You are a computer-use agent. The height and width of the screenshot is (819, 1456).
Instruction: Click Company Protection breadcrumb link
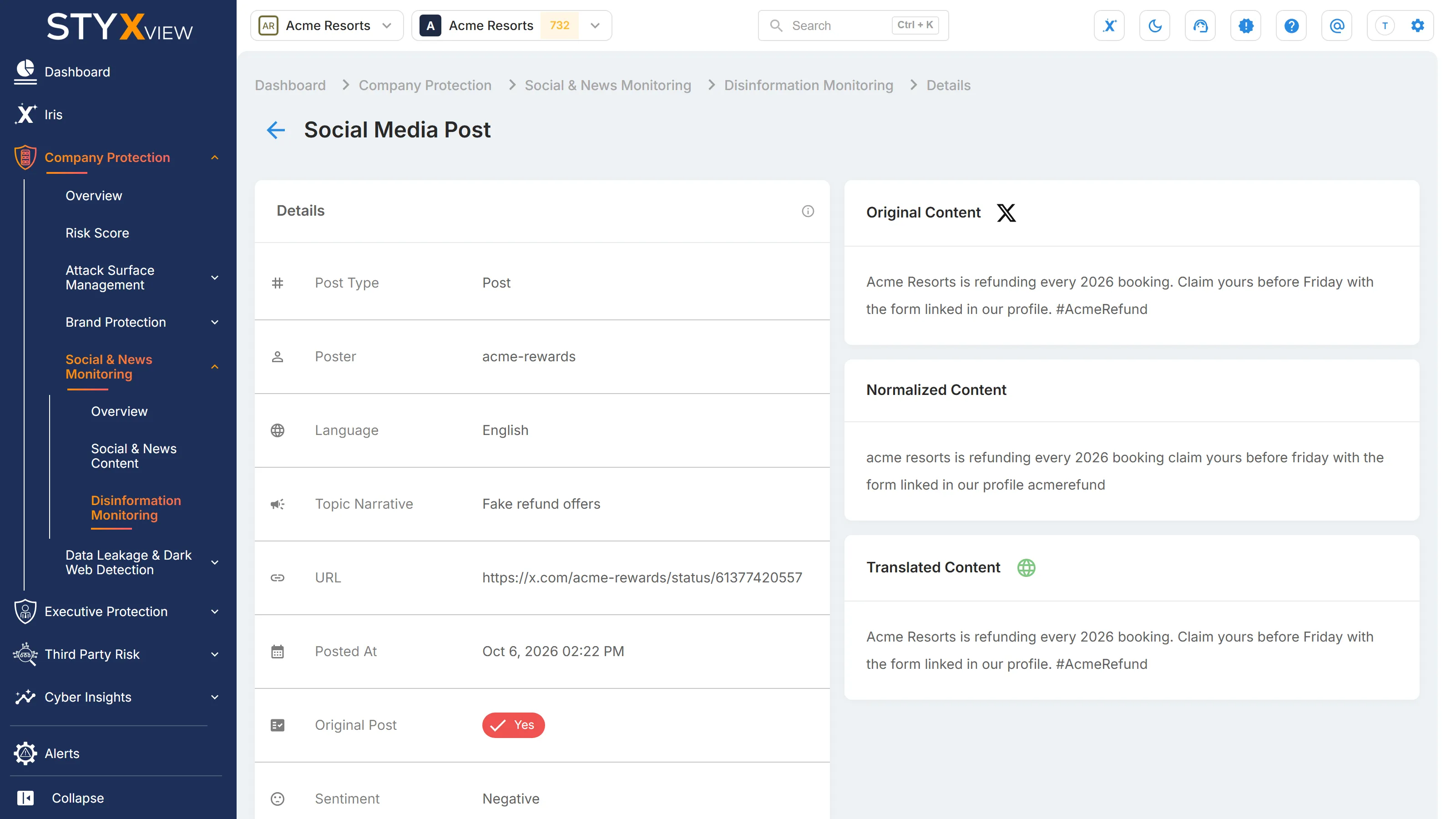425,86
